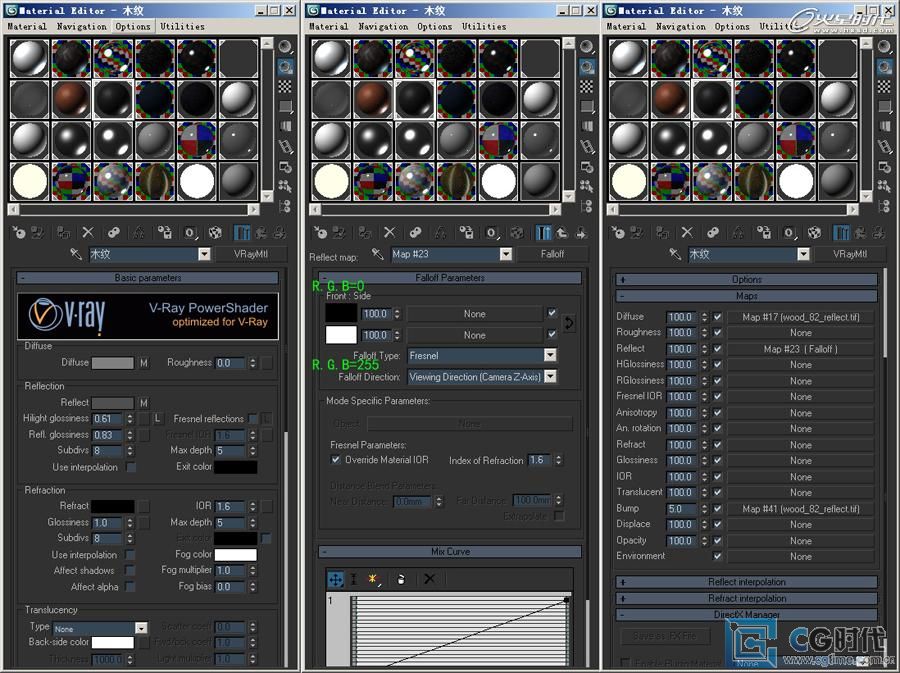Click Map #17 (wood_82_reflect.tif) Diffuse button
The width and height of the screenshot is (900, 673).
(x=801, y=317)
